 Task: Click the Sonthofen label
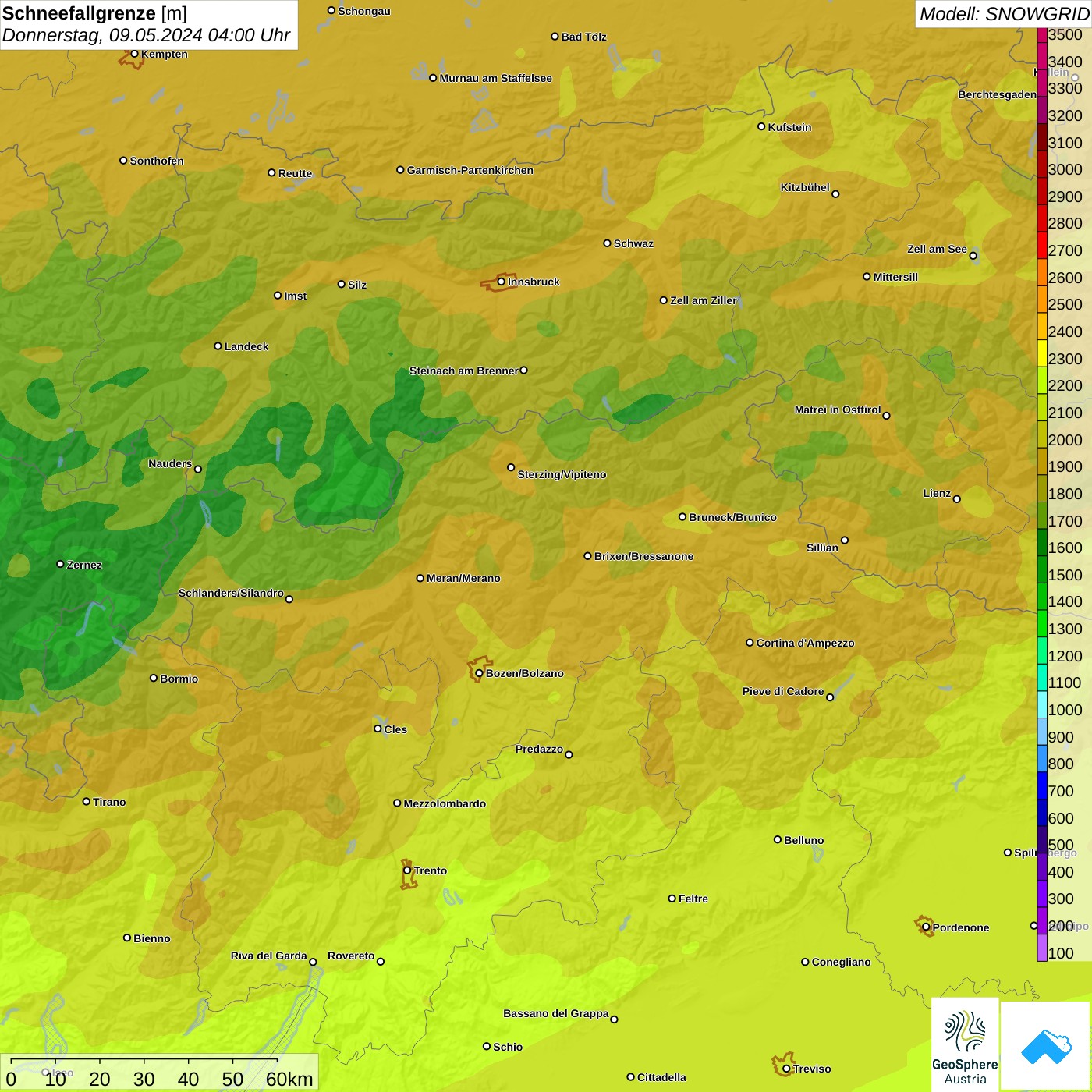pyautogui.click(x=157, y=161)
